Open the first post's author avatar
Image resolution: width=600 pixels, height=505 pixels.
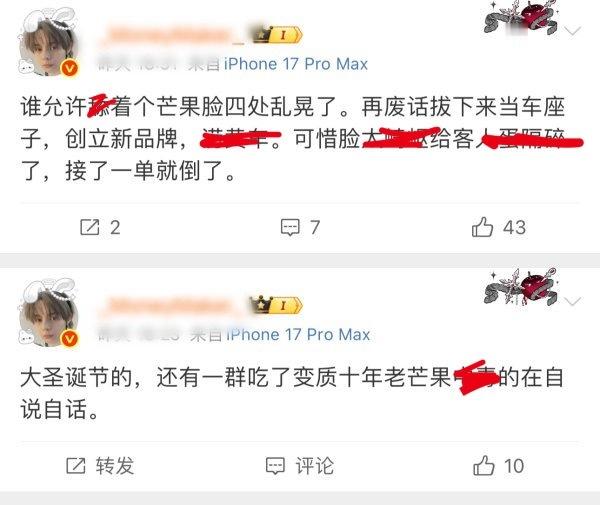[49, 44]
